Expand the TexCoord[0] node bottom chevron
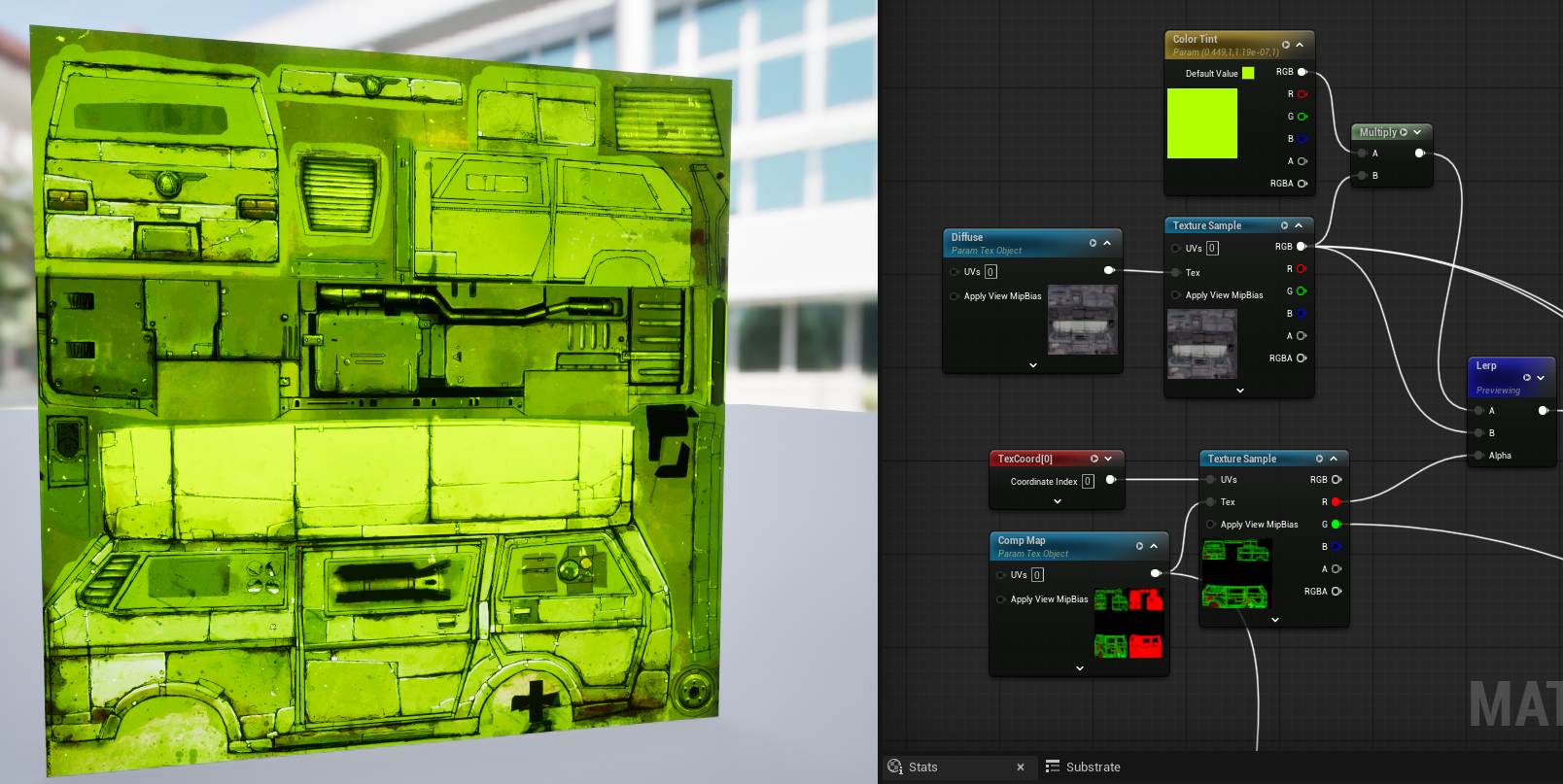1563x784 pixels. pyautogui.click(x=1058, y=501)
